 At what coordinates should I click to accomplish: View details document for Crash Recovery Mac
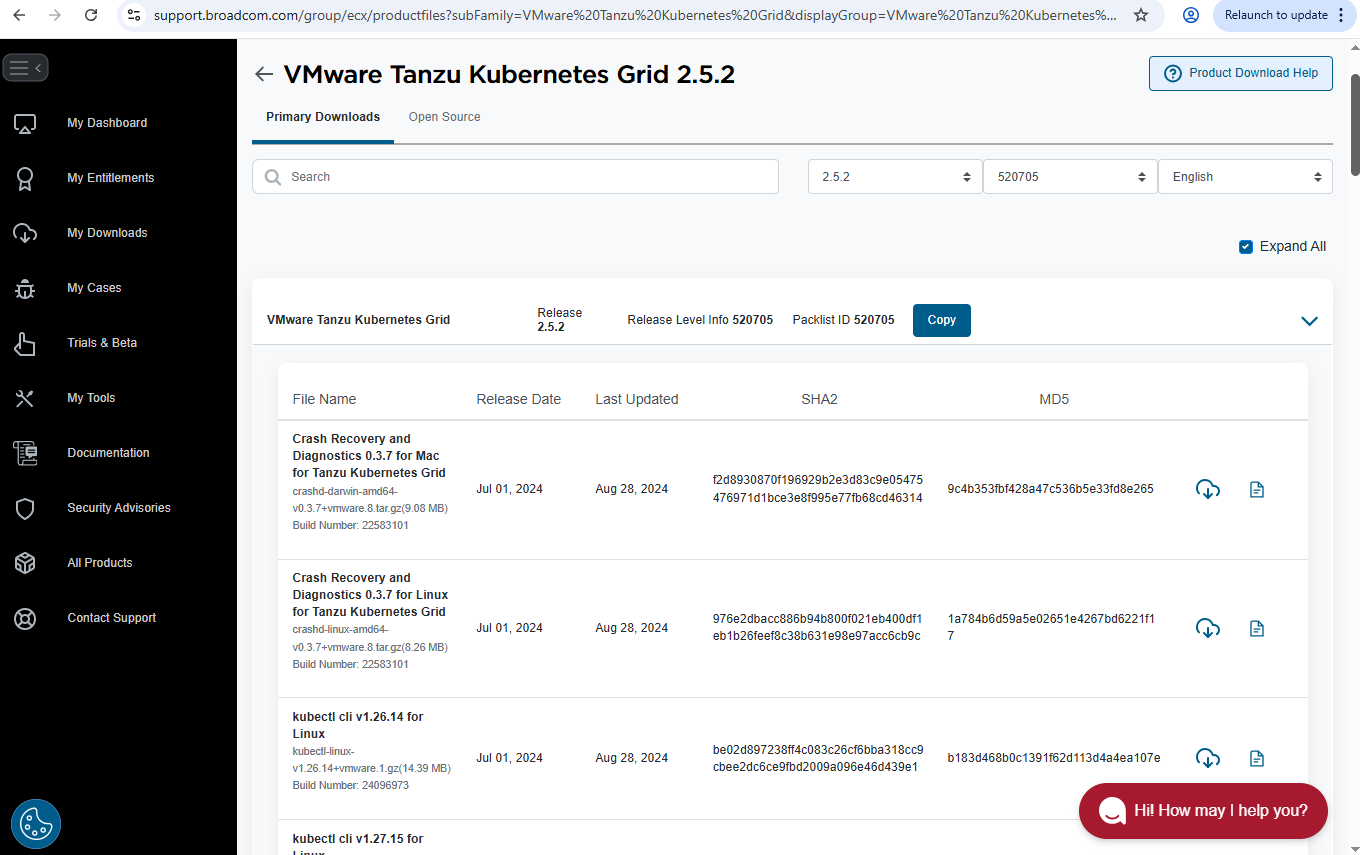(1257, 489)
